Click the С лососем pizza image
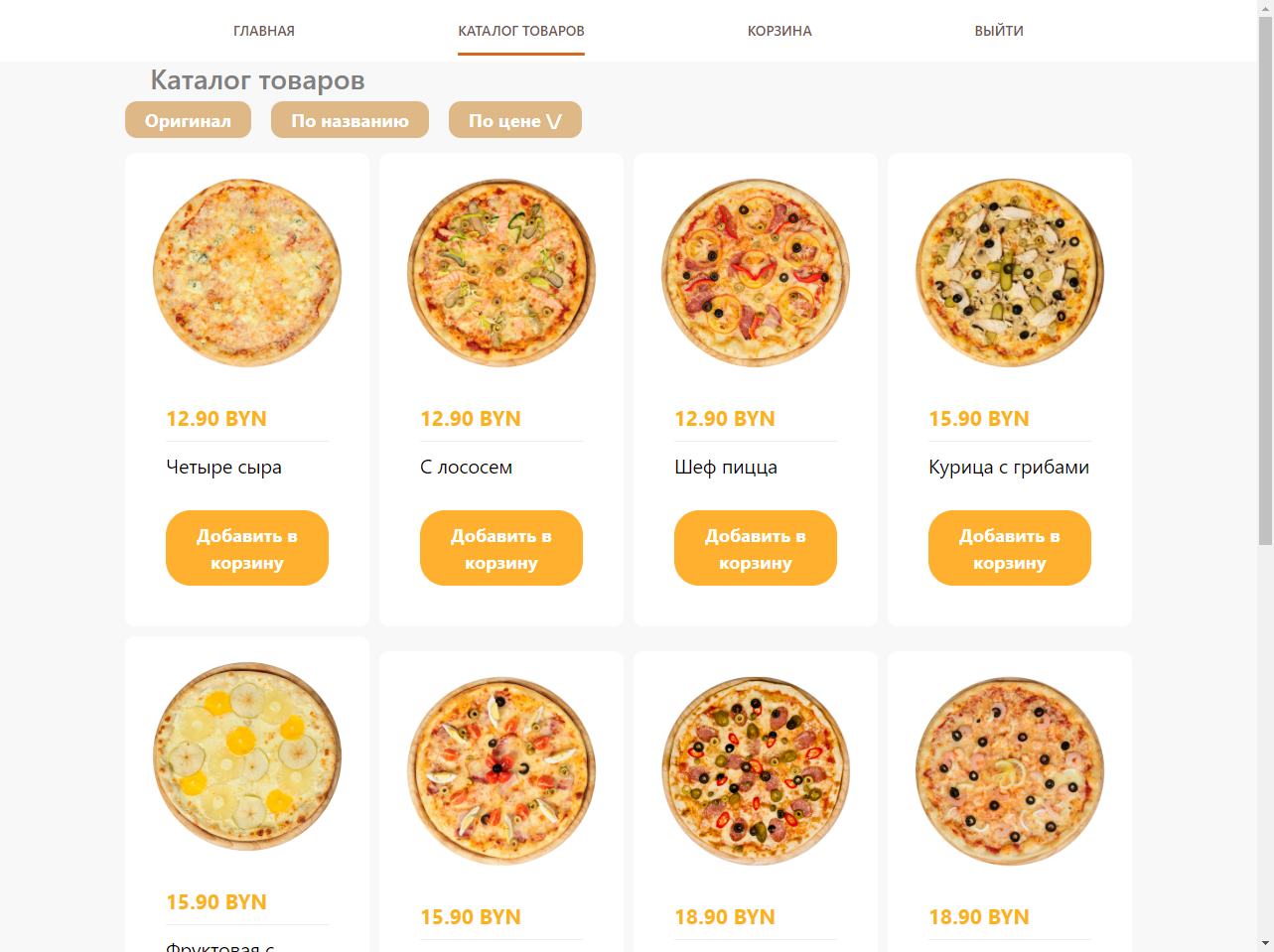Screen dimensions: 1274x952 (x=501, y=273)
